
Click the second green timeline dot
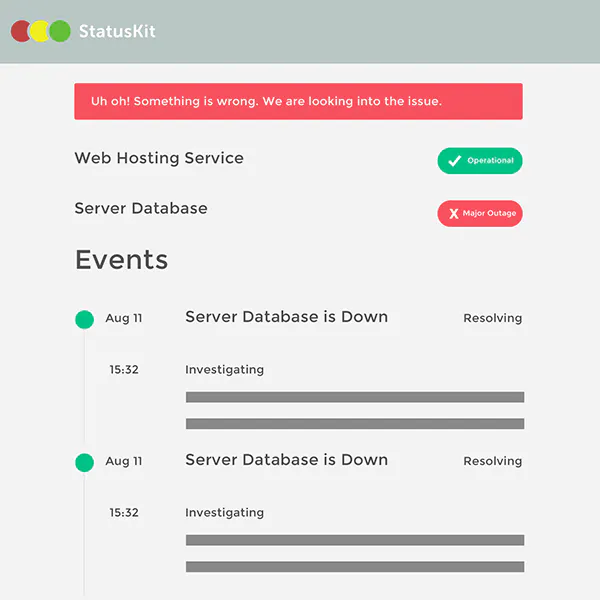85,463
